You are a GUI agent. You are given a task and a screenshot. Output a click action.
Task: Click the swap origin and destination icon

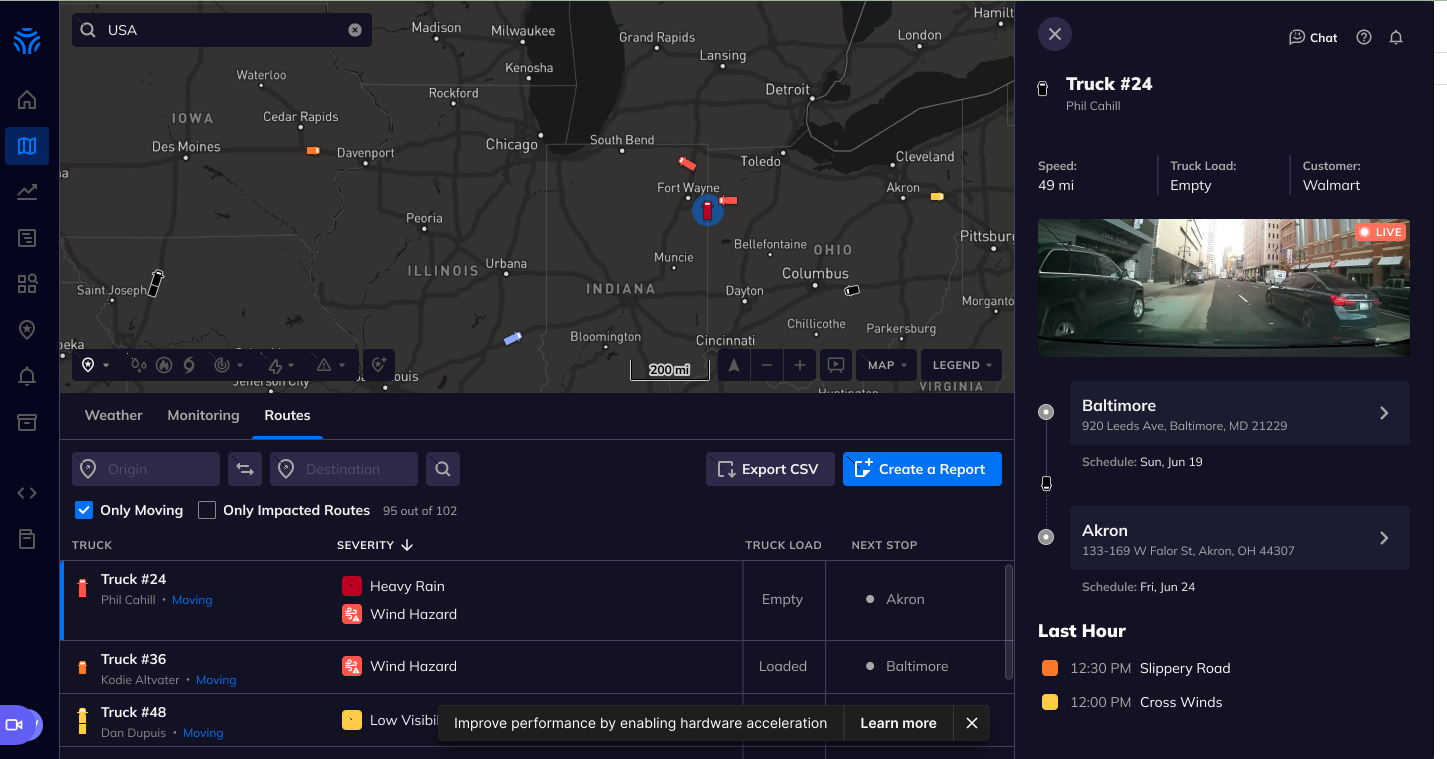point(245,469)
